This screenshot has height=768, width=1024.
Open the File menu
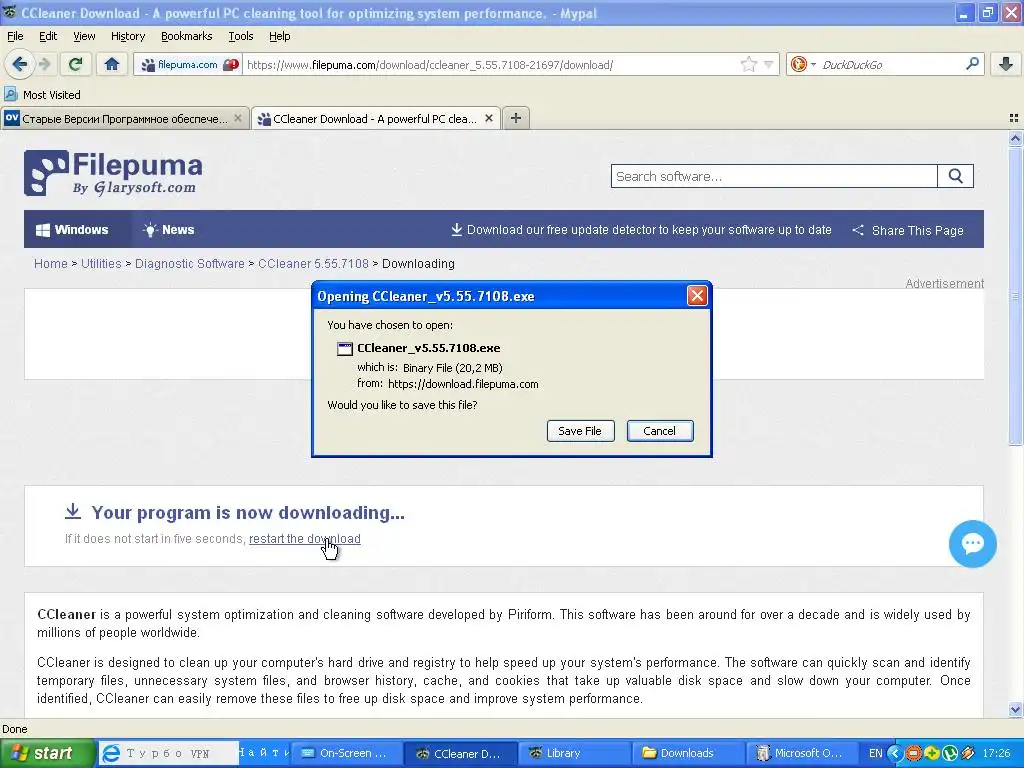point(15,36)
